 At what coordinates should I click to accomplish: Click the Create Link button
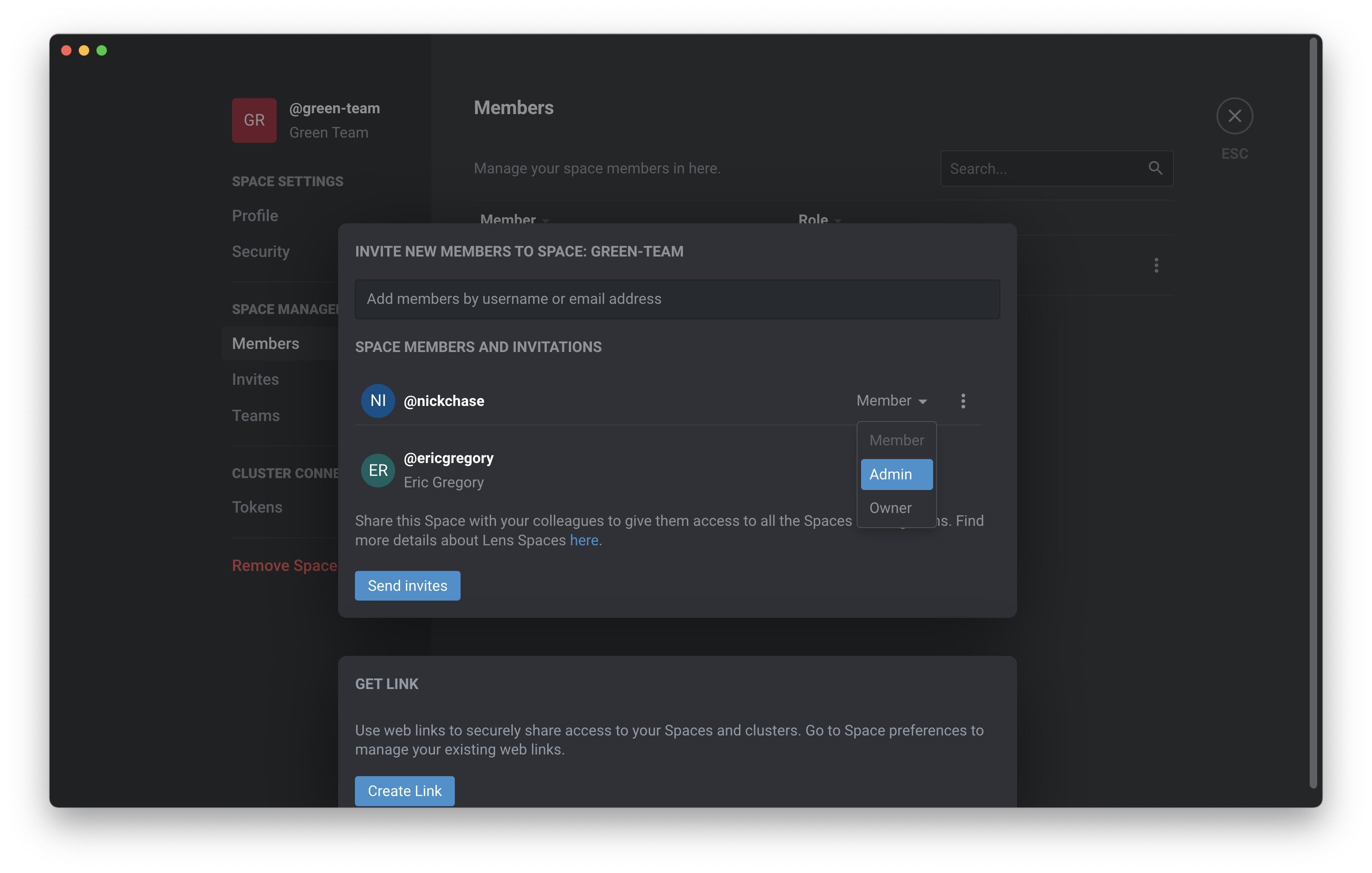pos(404,791)
